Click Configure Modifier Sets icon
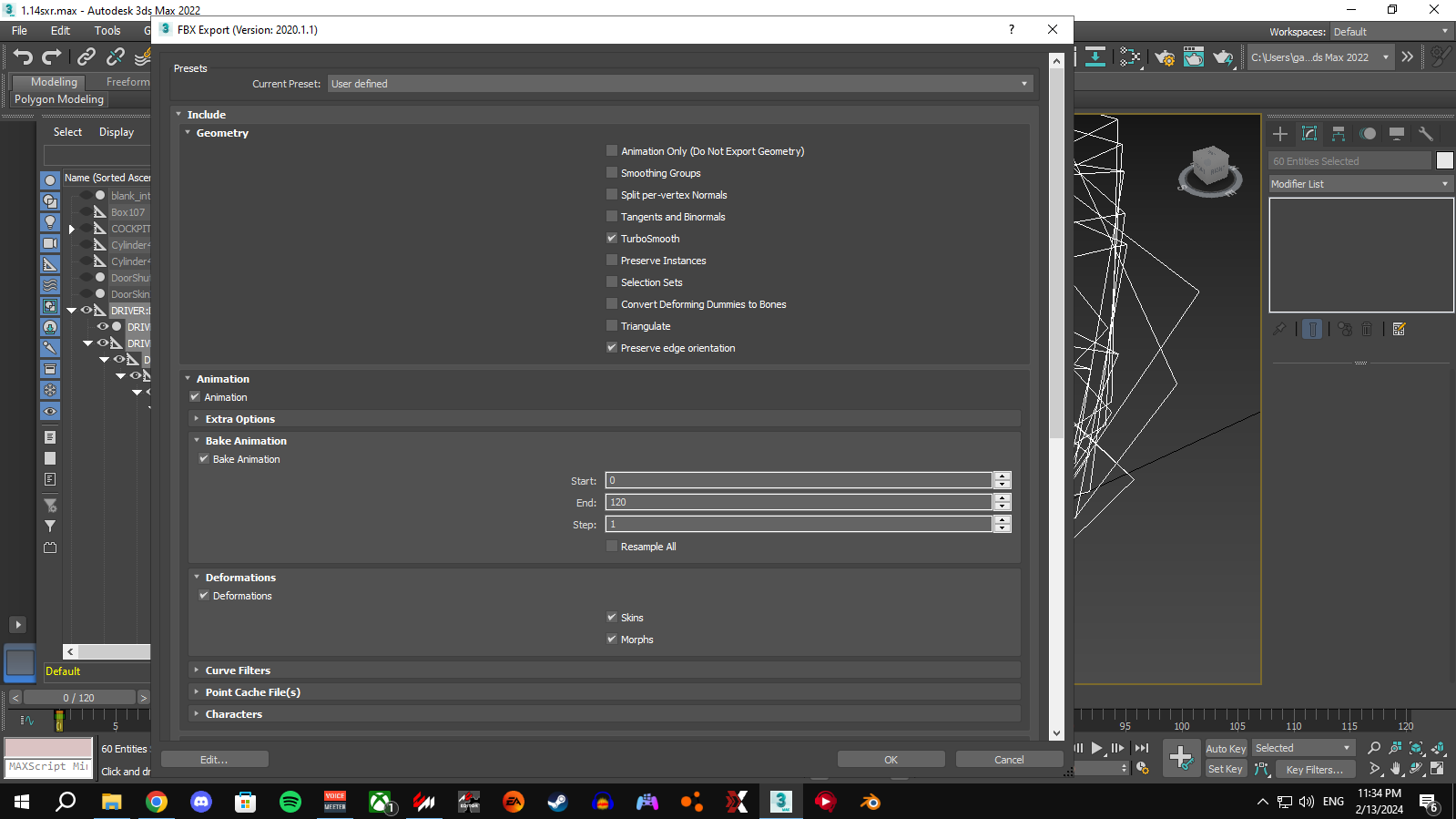This screenshot has width=1456, height=819. click(x=1400, y=329)
